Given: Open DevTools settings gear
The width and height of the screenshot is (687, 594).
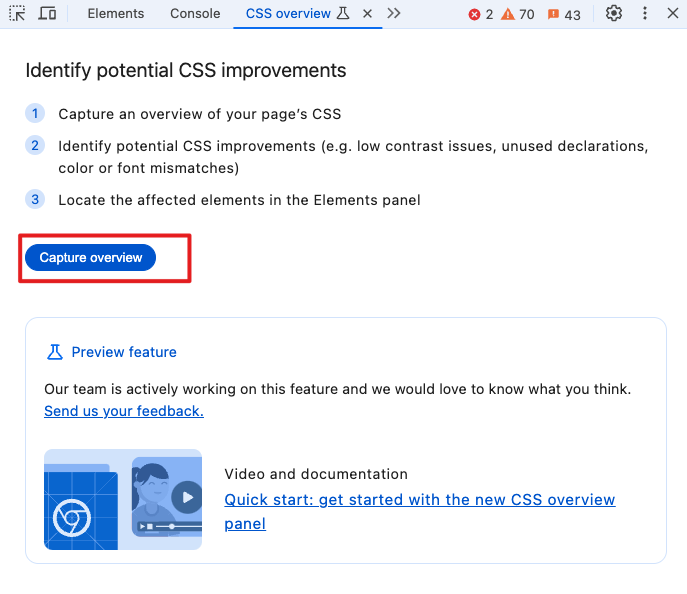Looking at the screenshot, I should click(614, 14).
